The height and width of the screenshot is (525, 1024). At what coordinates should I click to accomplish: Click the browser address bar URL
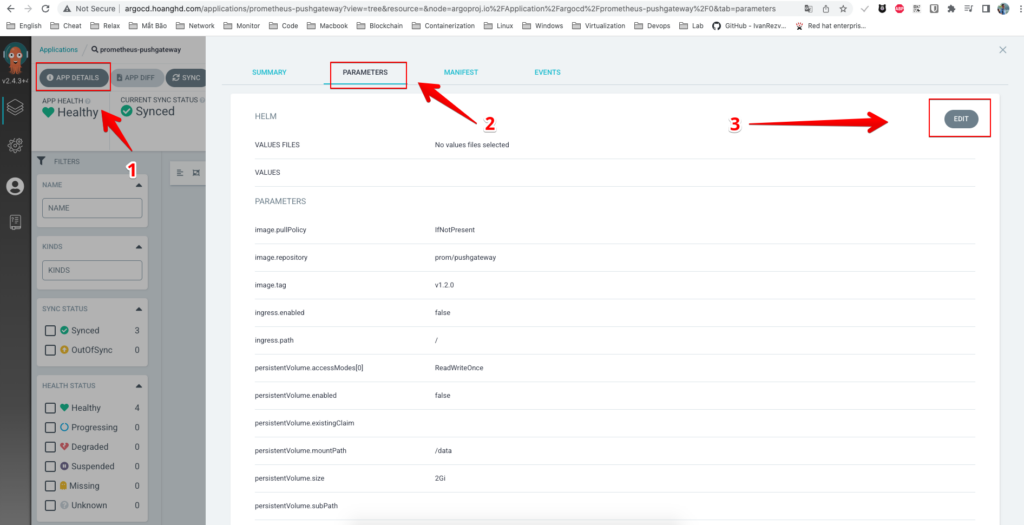(450, 9)
